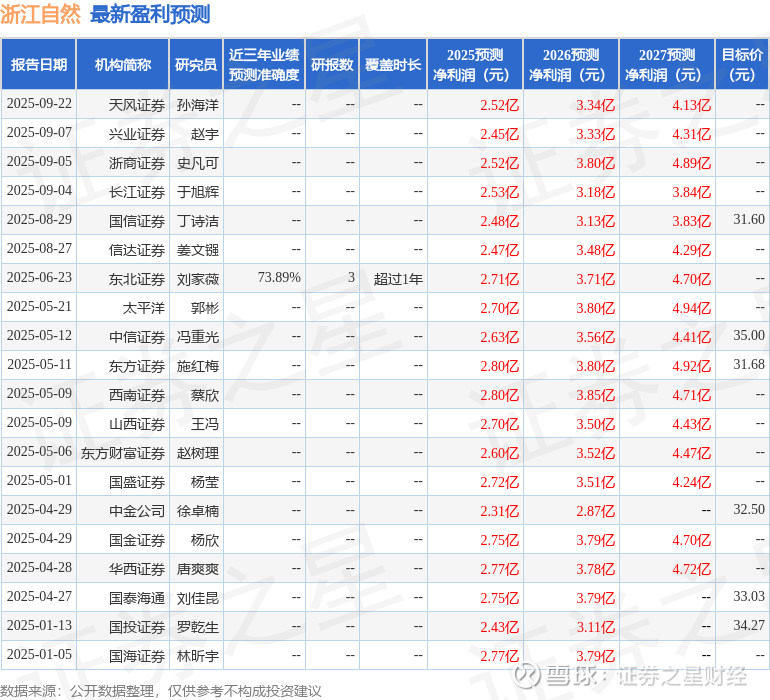770x700 pixels.
Task: Select institution 国海证券
Action: [137, 656]
